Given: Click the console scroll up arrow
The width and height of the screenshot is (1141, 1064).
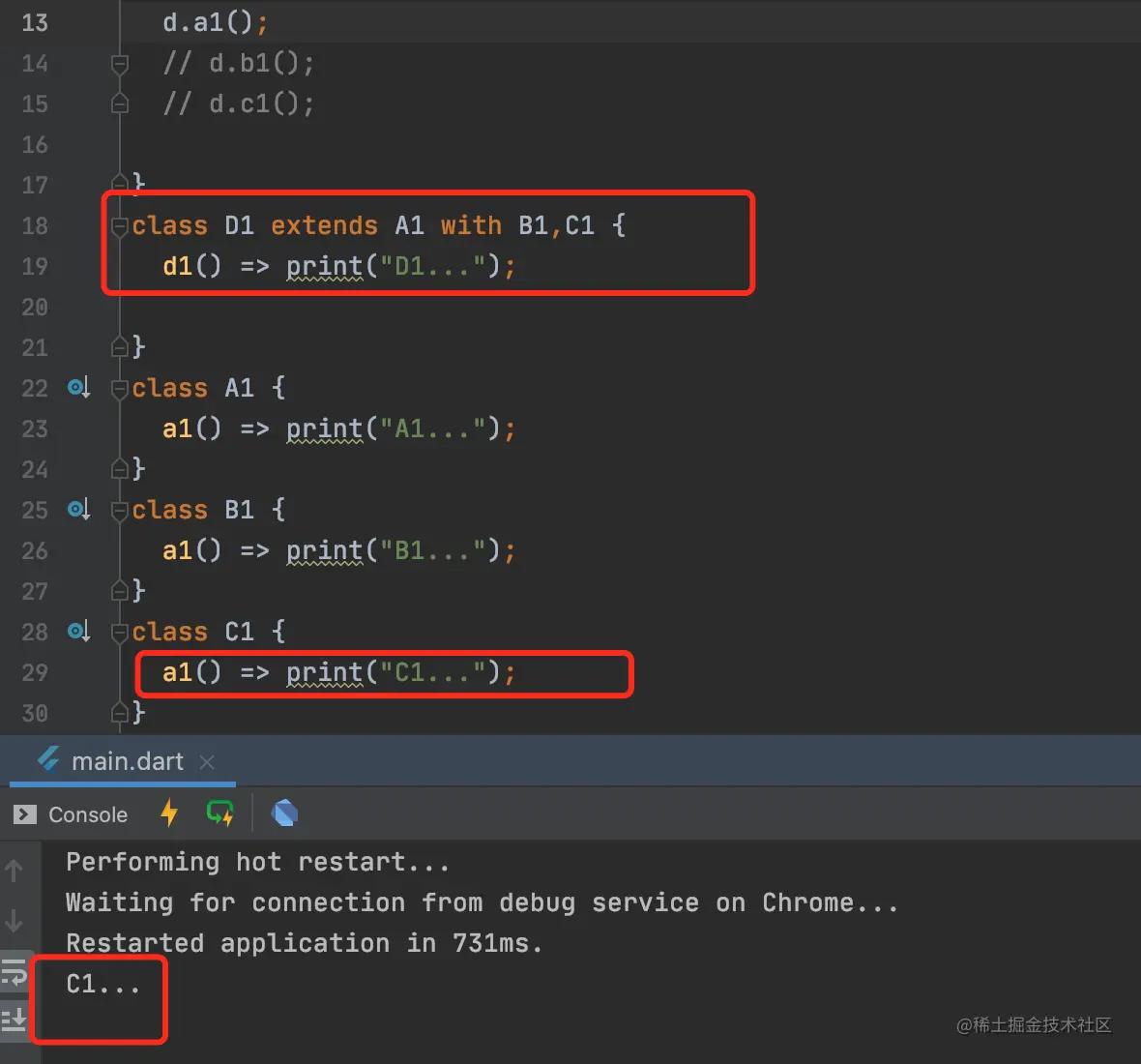Looking at the screenshot, I should point(14,871).
